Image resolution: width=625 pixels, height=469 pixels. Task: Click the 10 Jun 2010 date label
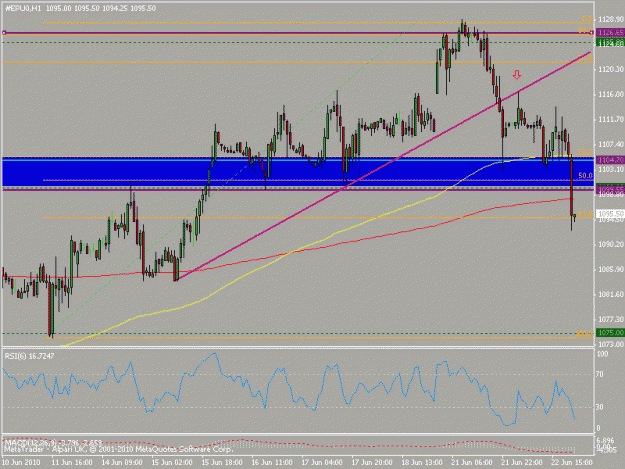21,462
